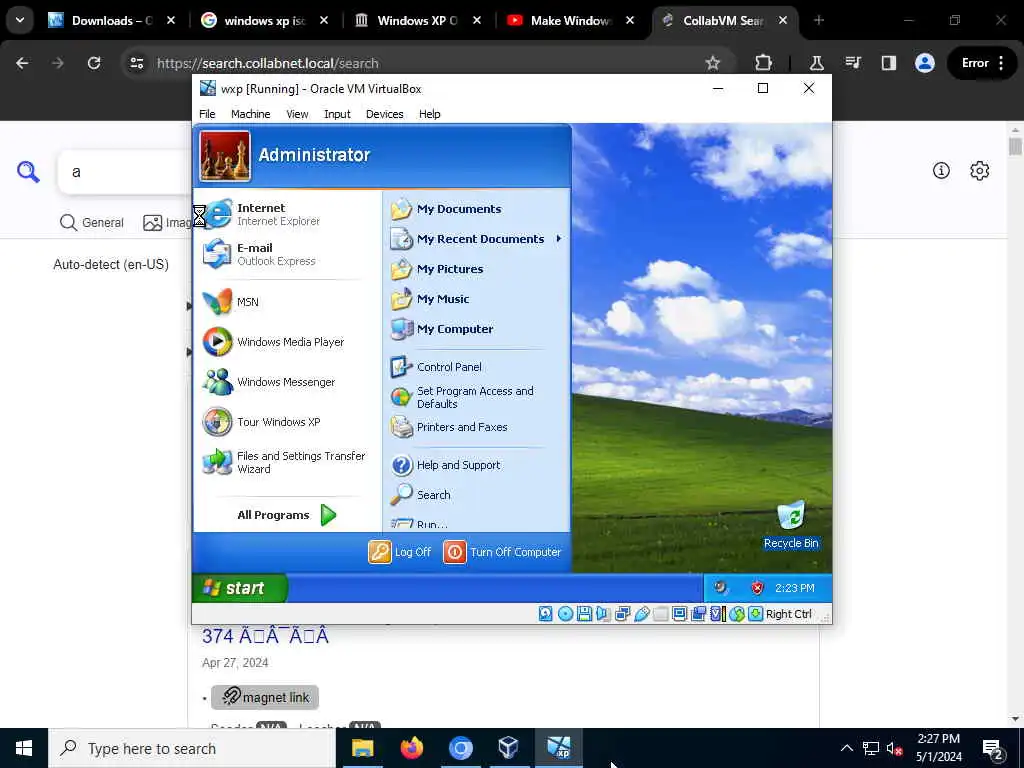The height and width of the screenshot is (768, 1024).
Task: Click Windows taskbar search box
Action: tap(192, 748)
